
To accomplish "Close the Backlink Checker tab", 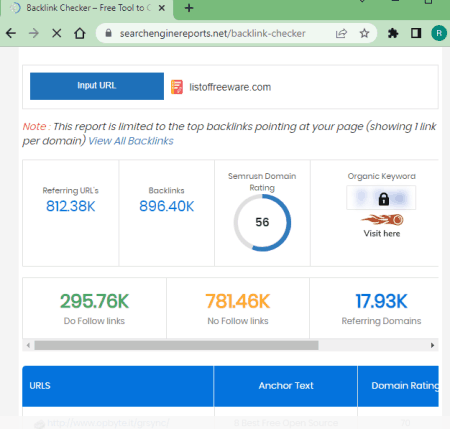I will (162, 8).
